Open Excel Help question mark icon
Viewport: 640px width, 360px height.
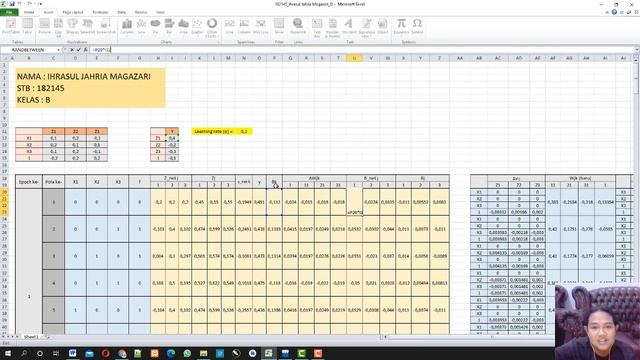(614, 12)
